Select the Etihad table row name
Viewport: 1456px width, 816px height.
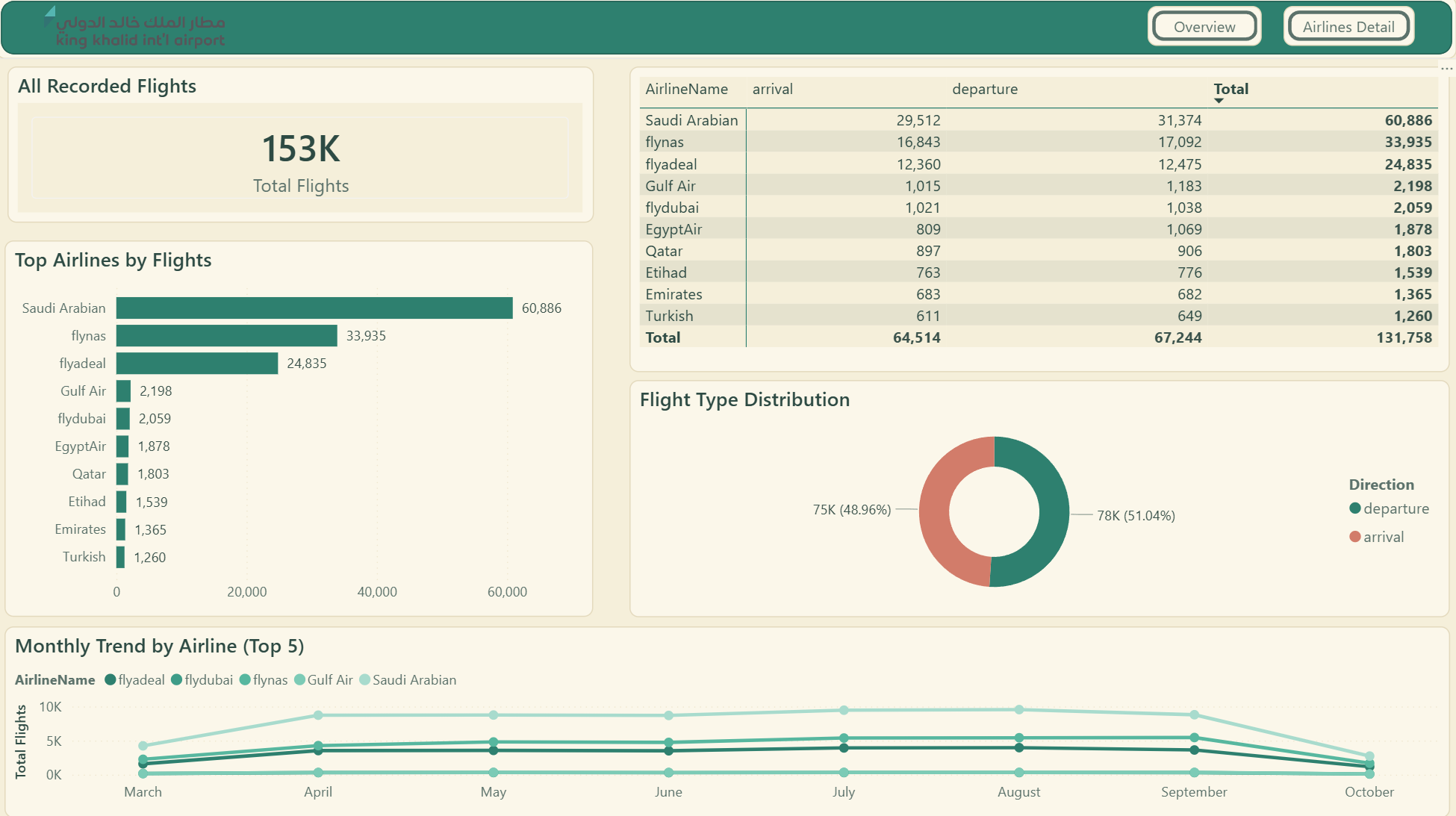click(x=665, y=272)
